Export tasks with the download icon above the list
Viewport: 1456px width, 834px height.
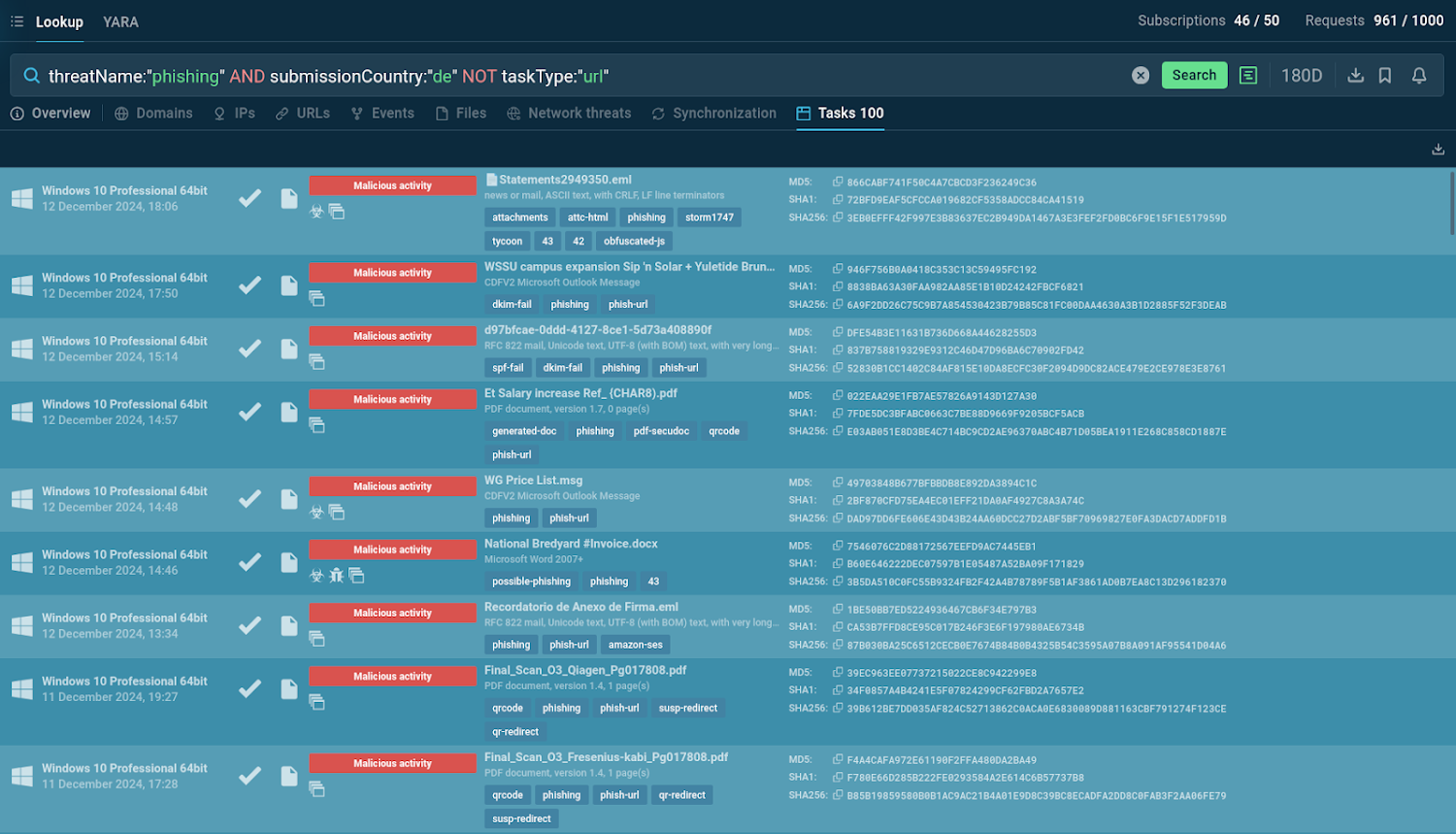click(x=1438, y=150)
